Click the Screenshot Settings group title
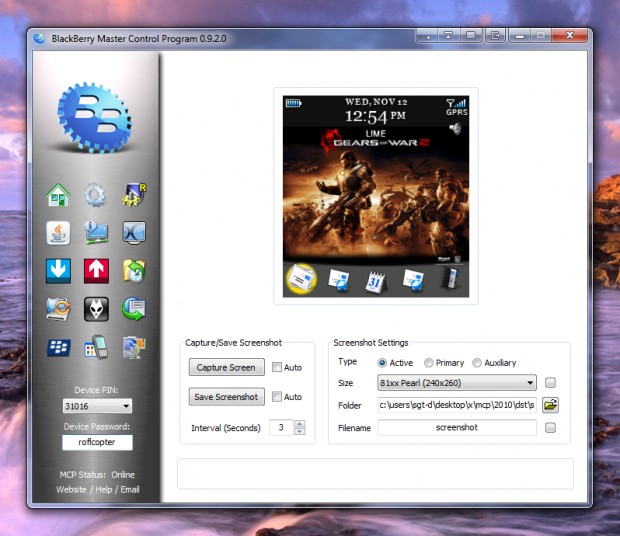The width and height of the screenshot is (620, 536). tap(370, 342)
